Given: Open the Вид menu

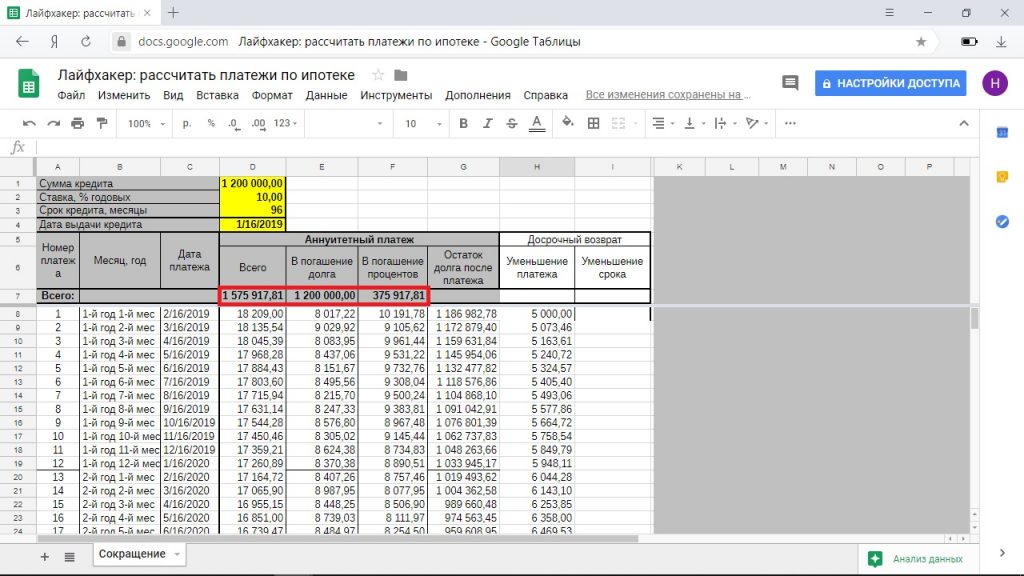Looking at the screenshot, I should tap(173, 95).
